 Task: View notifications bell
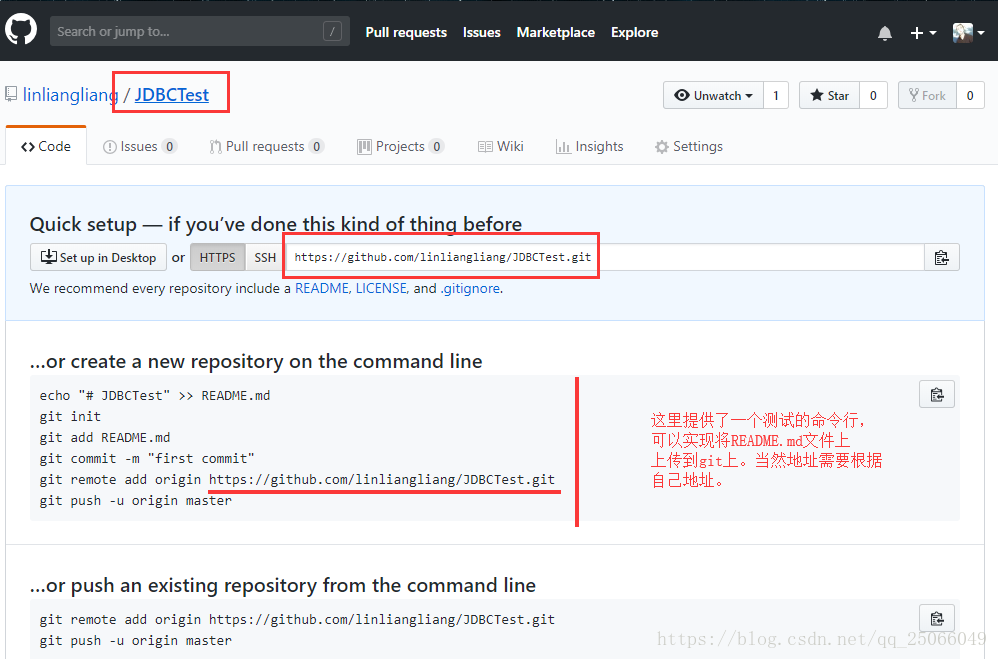coord(885,33)
